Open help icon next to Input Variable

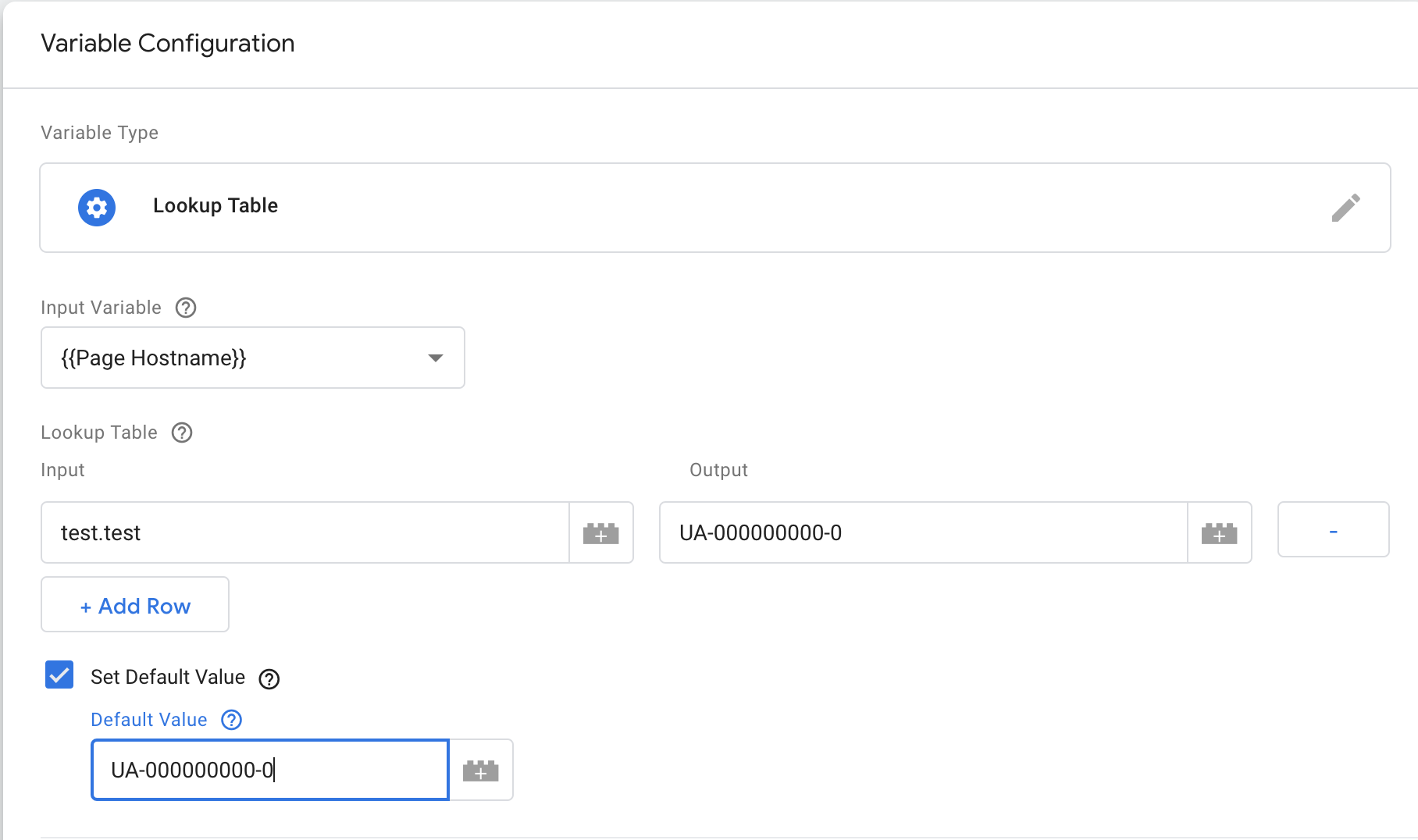186,308
